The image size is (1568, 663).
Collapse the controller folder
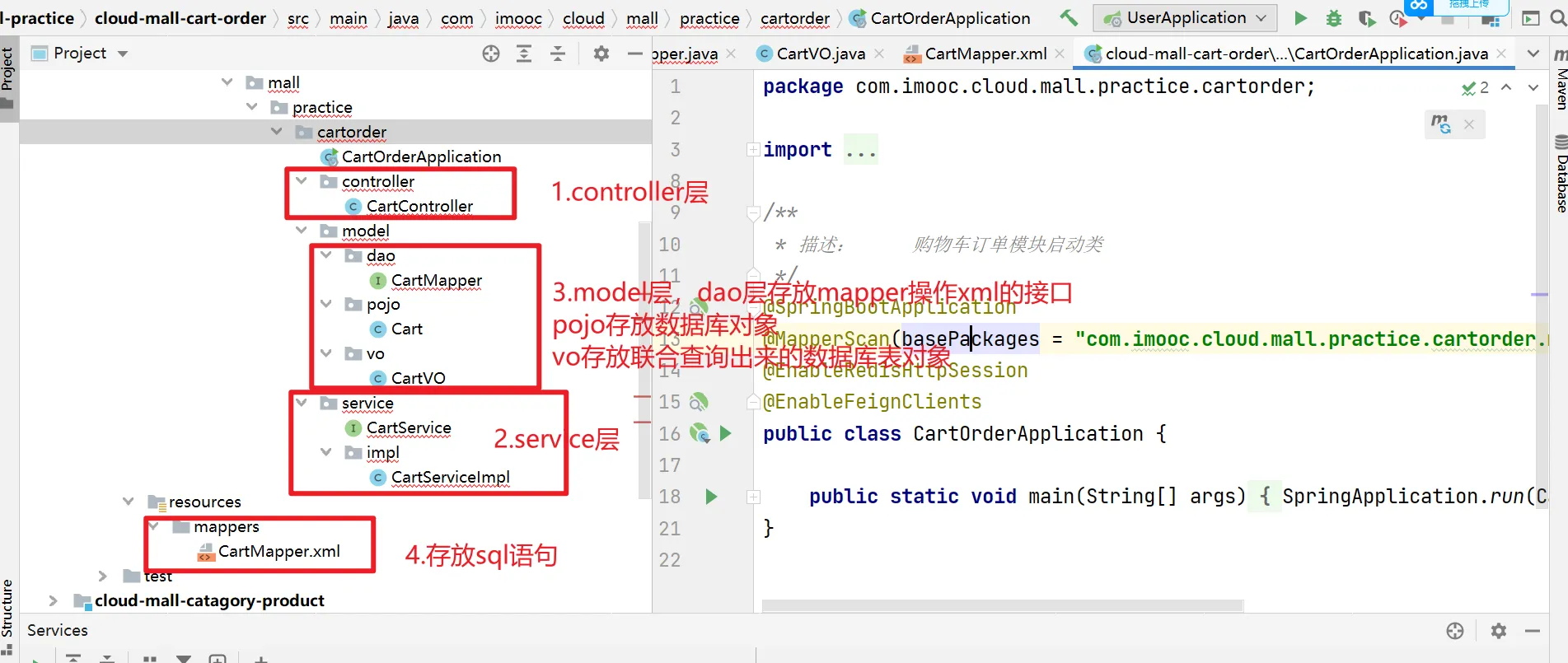[302, 181]
